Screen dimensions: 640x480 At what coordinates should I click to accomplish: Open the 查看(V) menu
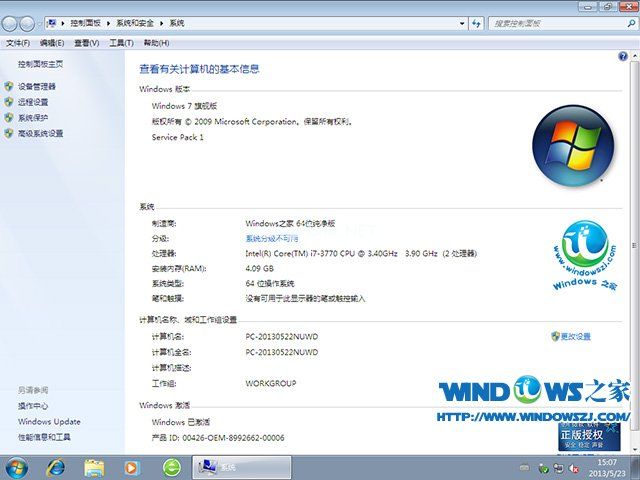(87, 43)
